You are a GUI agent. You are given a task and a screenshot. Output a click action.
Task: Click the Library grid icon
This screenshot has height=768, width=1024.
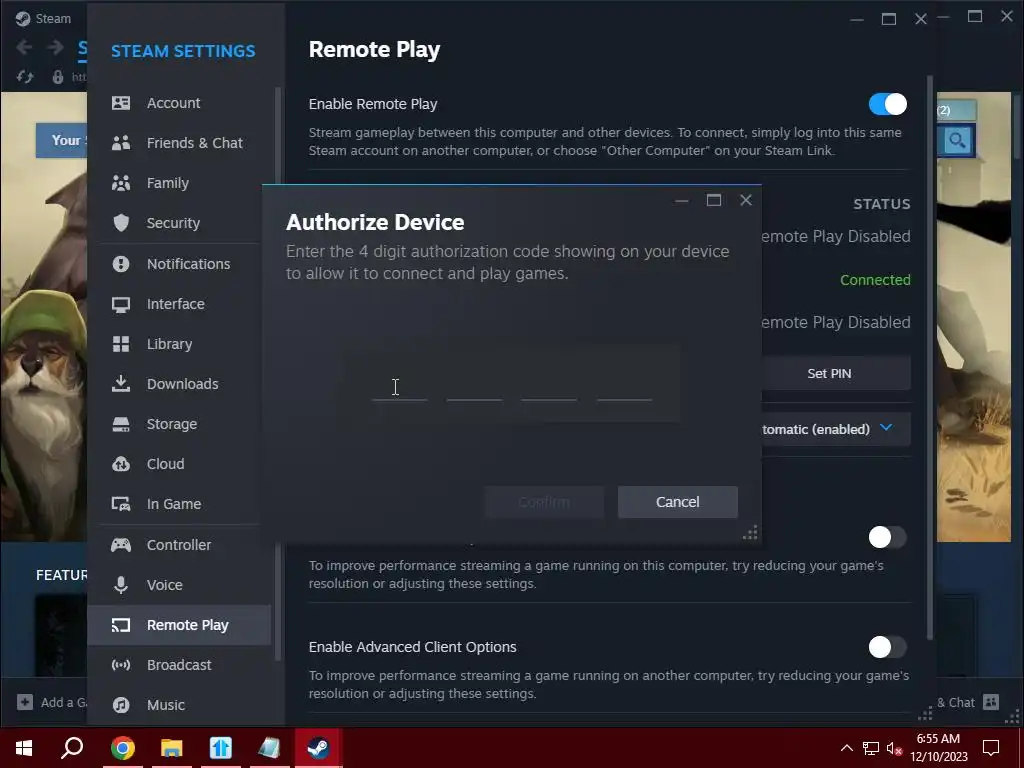[x=121, y=344]
